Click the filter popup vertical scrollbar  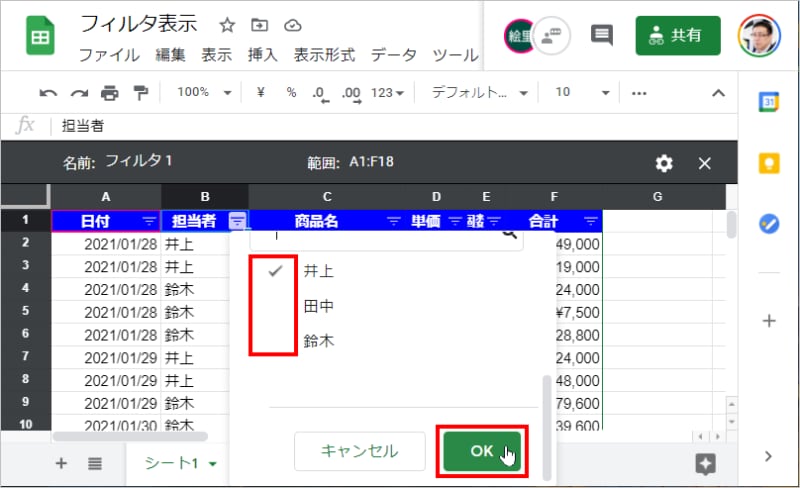[x=546, y=428]
